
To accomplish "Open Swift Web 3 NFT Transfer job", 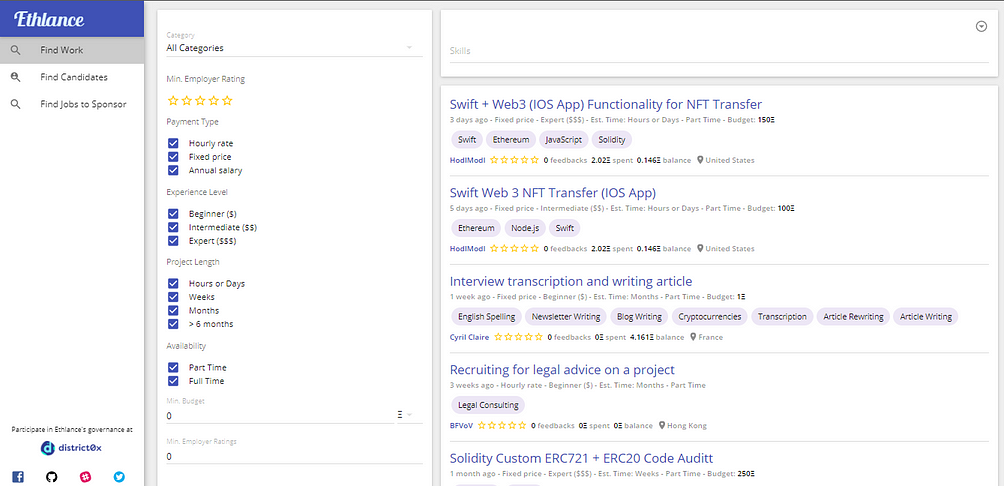I will click(553, 193).
